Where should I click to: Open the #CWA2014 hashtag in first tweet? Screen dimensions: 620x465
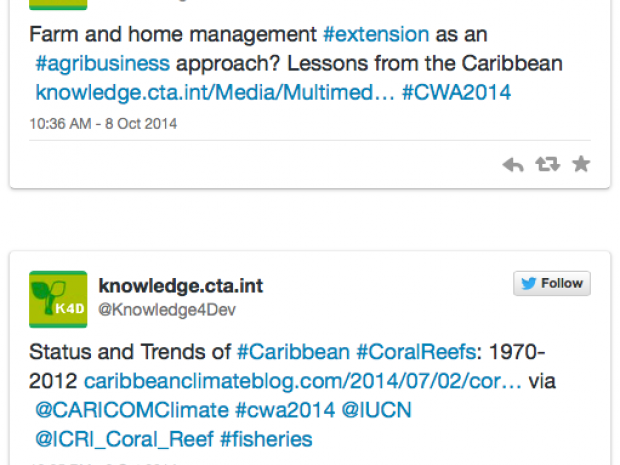pos(456,93)
